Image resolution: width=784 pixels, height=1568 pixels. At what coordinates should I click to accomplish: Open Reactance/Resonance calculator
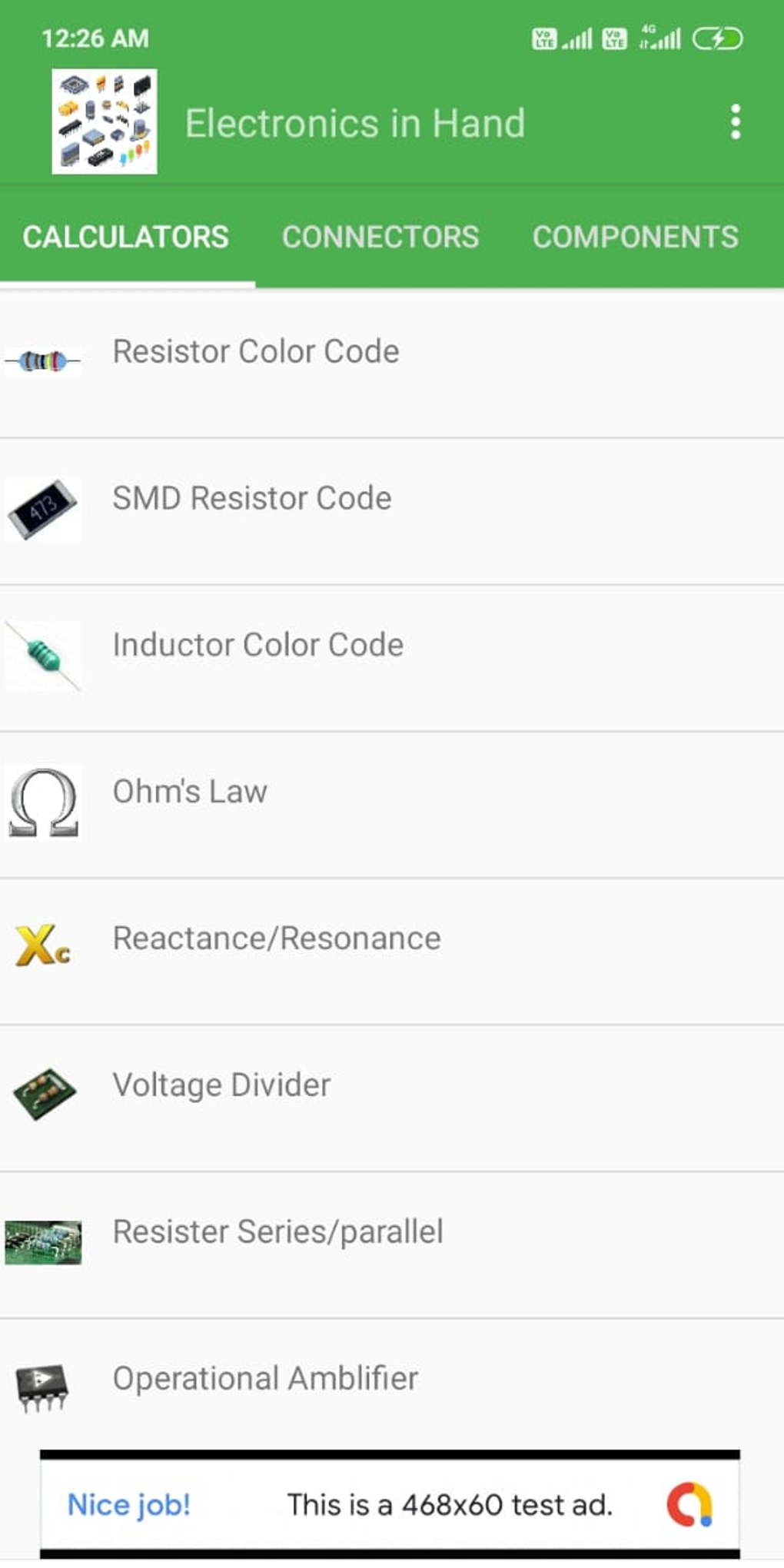pos(277,938)
